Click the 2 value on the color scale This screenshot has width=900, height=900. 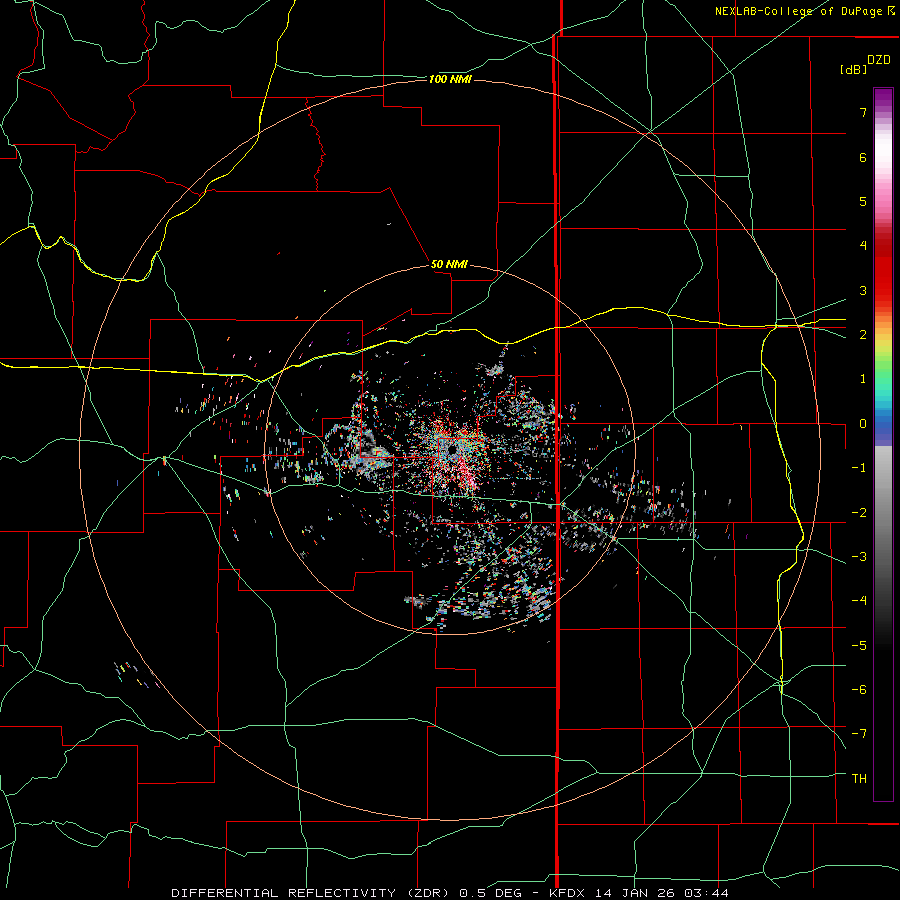click(863, 335)
